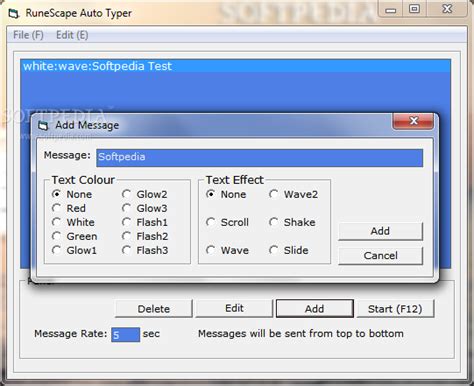Screen dimensions: 474x386
Task: Close the RuneScape Auto Typer main window
Action: tap(447, 9)
